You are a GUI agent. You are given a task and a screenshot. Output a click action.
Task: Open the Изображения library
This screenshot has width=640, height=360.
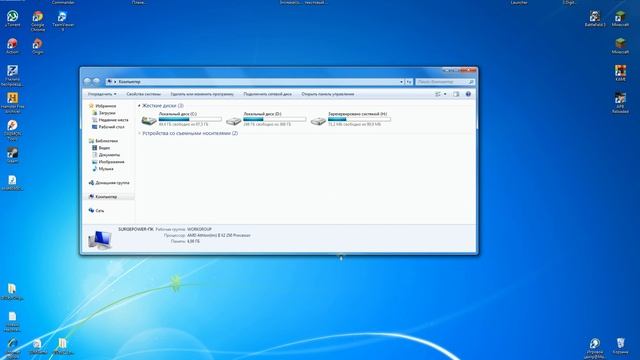111,162
